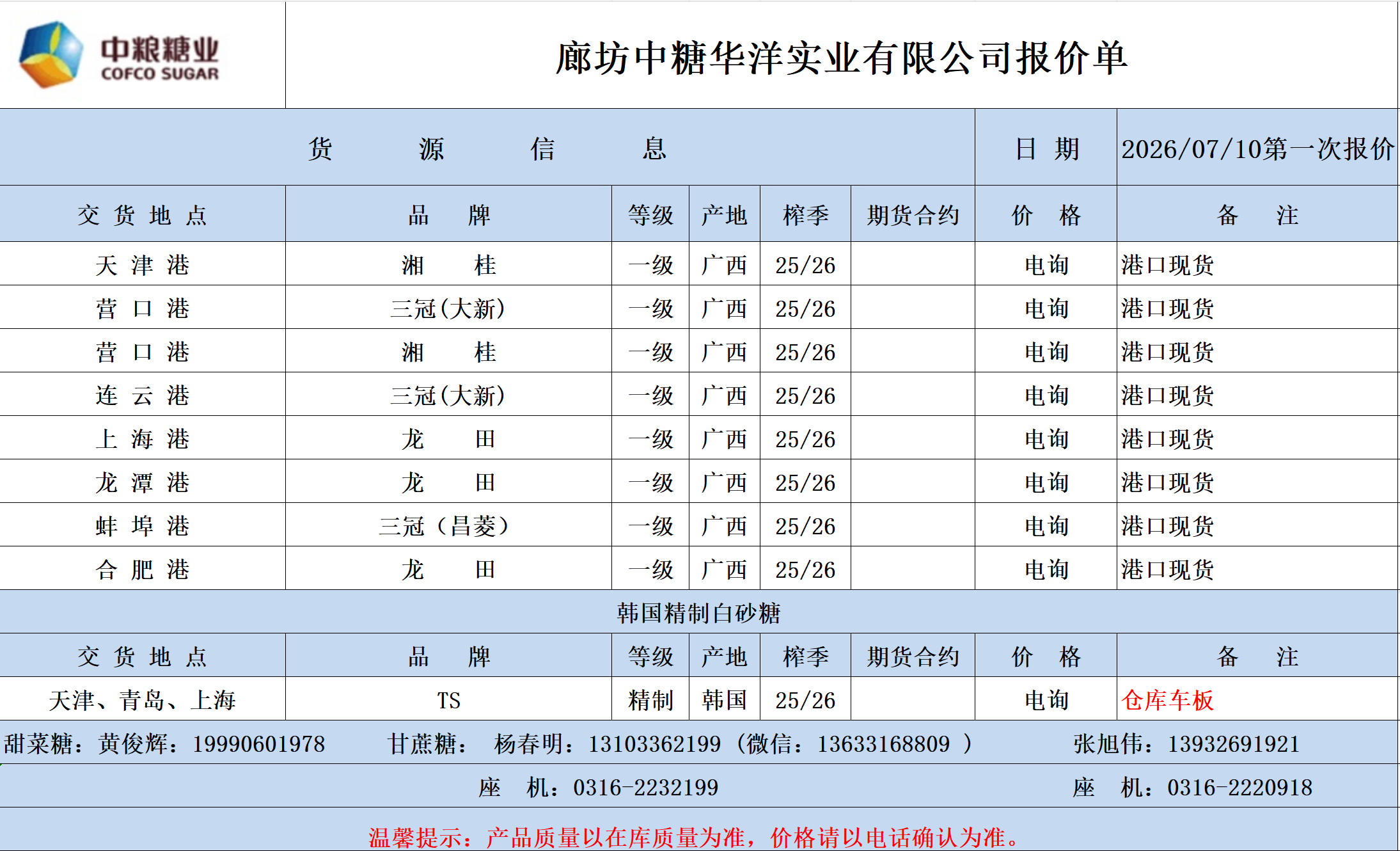Click landline 座机 0316-2220918

(x=1192, y=787)
